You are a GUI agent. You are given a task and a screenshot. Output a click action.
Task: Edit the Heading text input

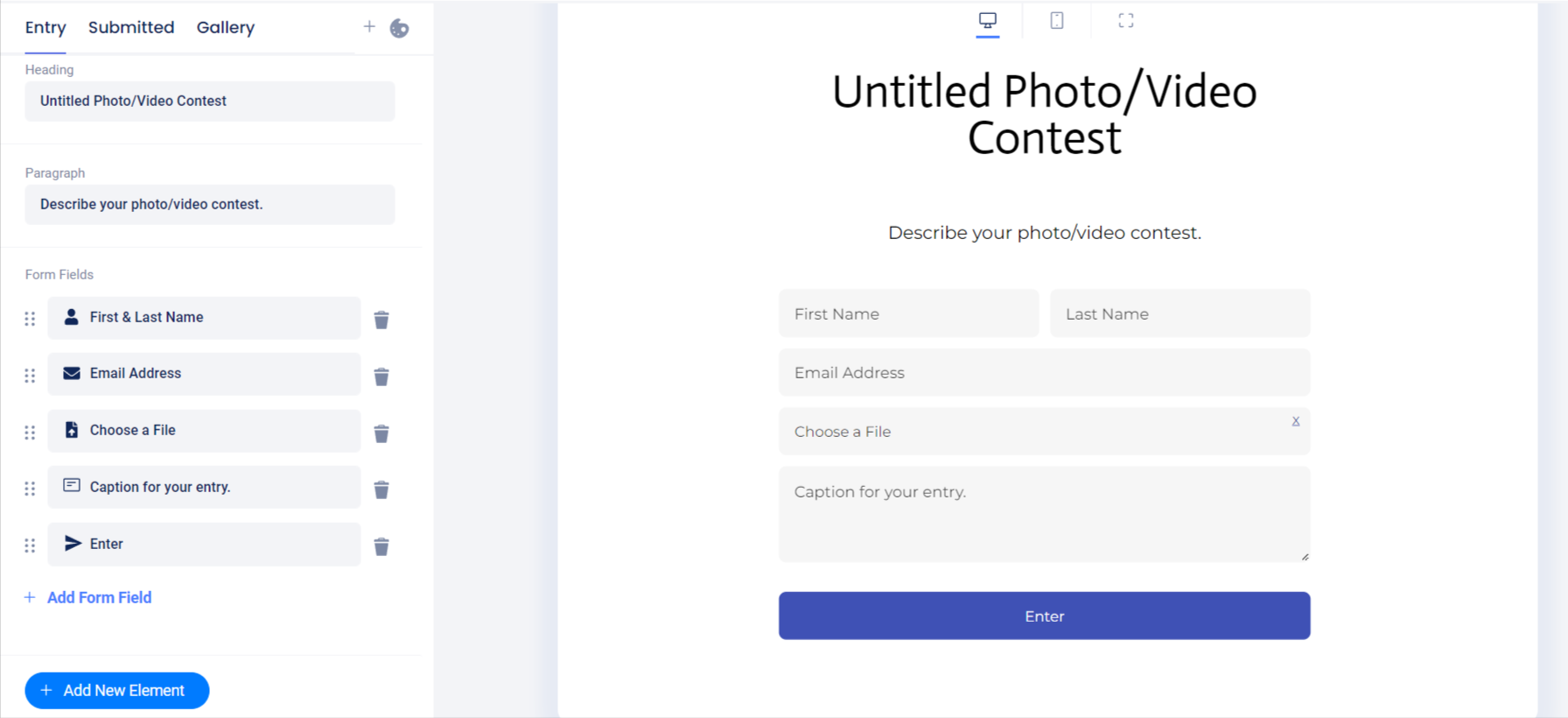coord(210,102)
